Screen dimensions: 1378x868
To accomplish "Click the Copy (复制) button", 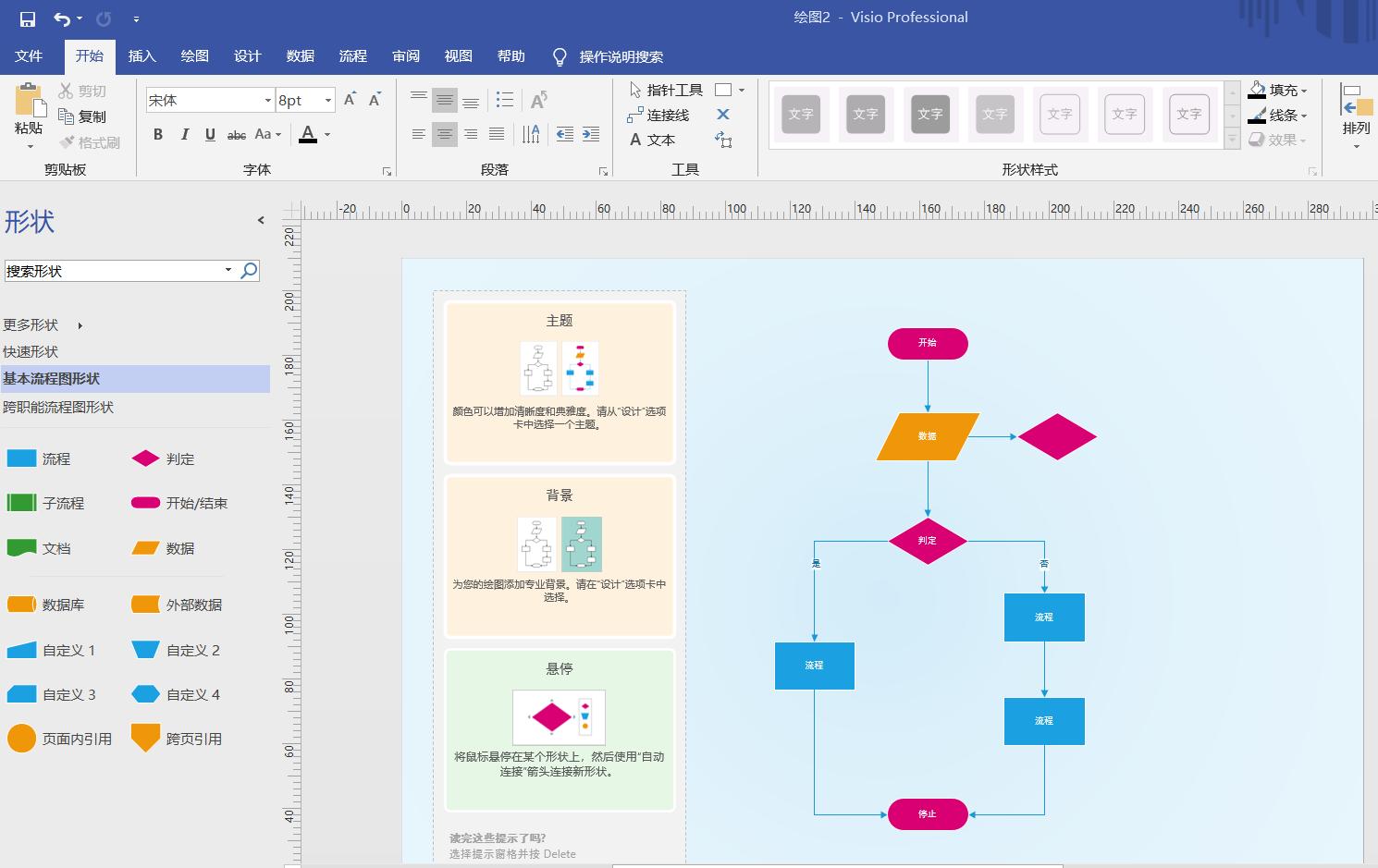I will click(x=82, y=116).
